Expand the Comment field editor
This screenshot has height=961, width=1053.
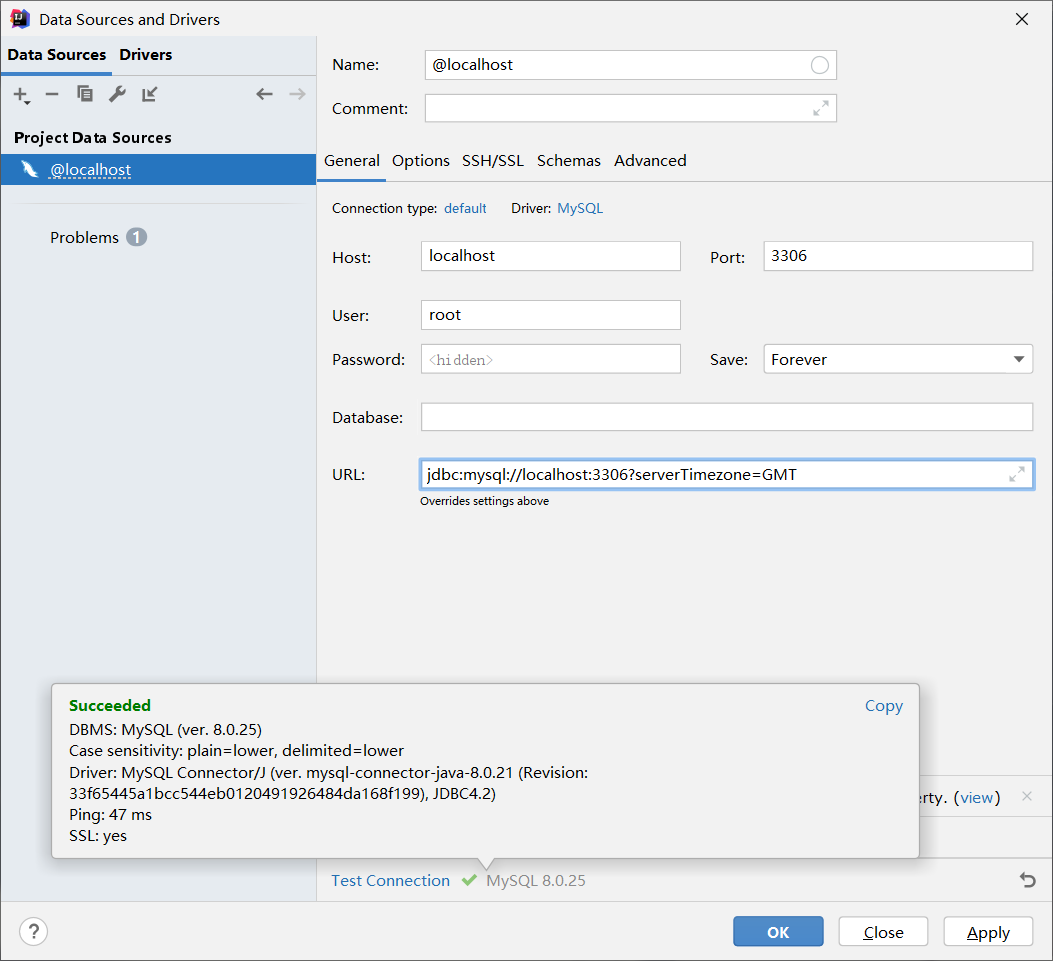(821, 108)
